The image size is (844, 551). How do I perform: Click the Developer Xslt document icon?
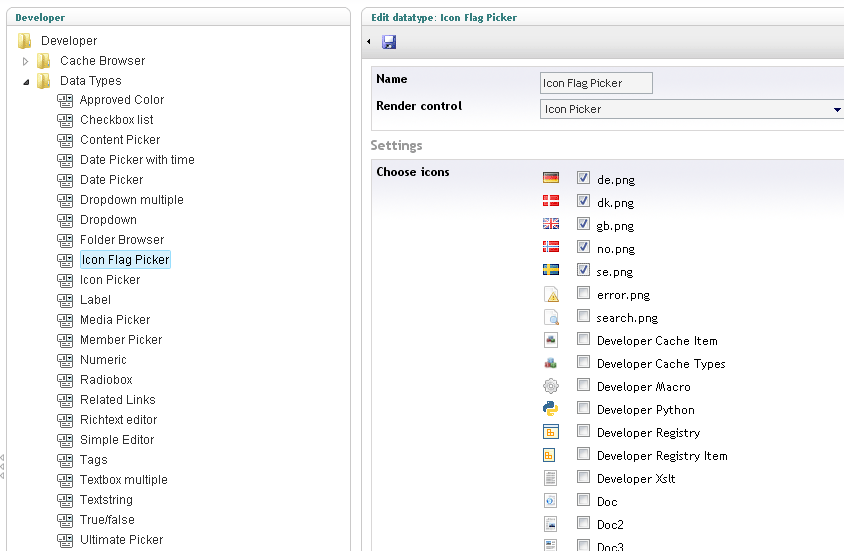[550, 478]
